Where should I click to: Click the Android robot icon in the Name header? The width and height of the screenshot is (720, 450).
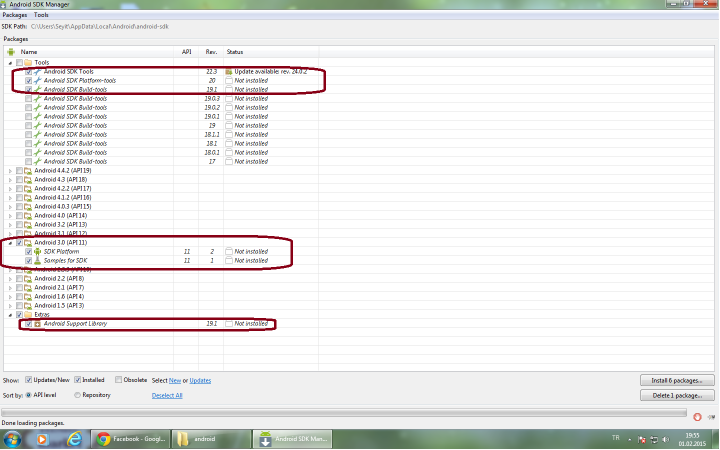pos(11,52)
